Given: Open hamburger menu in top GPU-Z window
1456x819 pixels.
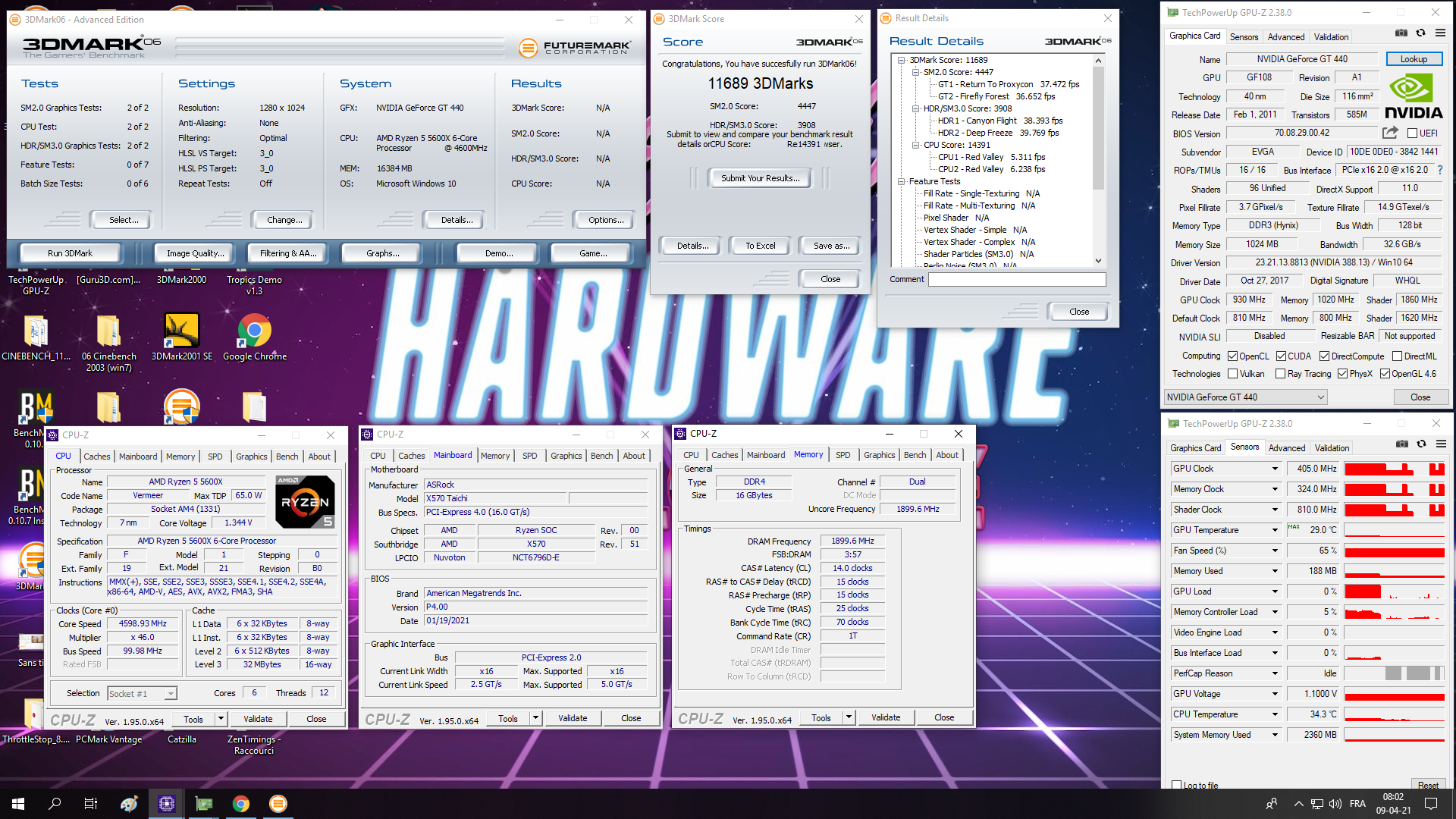Looking at the screenshot, I should coord(1440,33).
